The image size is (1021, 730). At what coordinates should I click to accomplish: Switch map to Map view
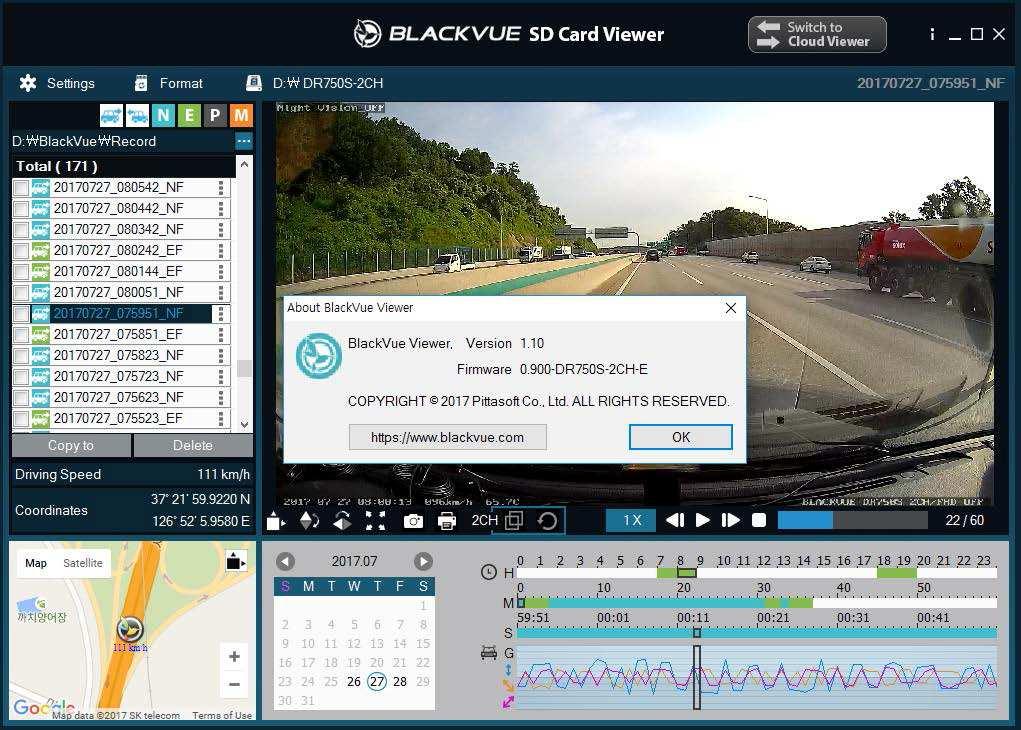(x=36, y=563)
